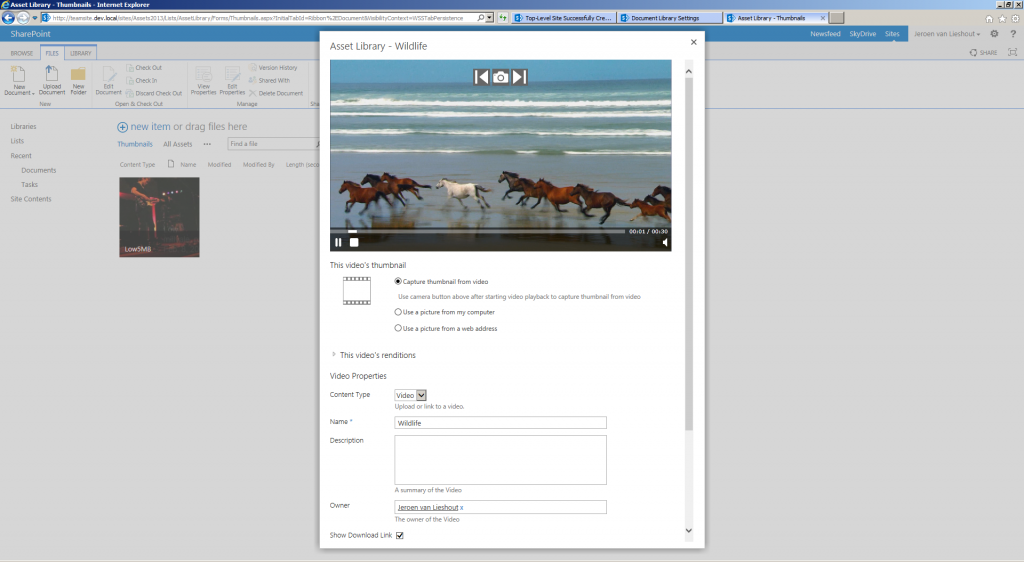The width and height of the screenshot is (1024, 562).
Task: Open the views ellipsis menu
Action: tap(207, 144)
